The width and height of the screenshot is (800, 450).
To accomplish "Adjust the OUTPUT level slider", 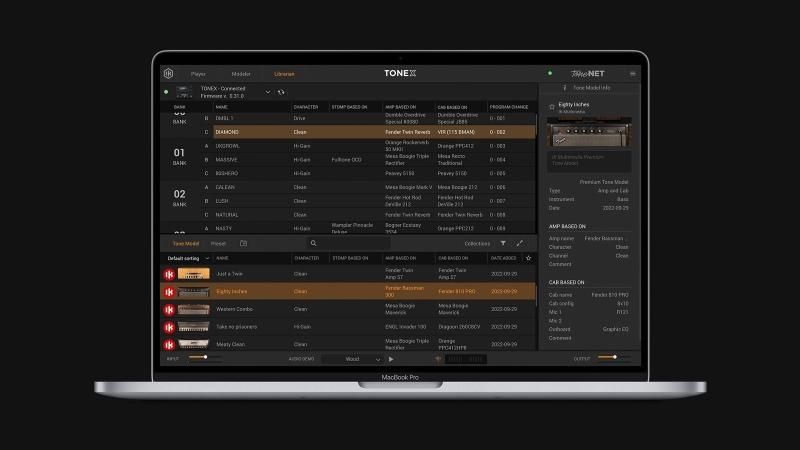I will [x=614, y=357].
